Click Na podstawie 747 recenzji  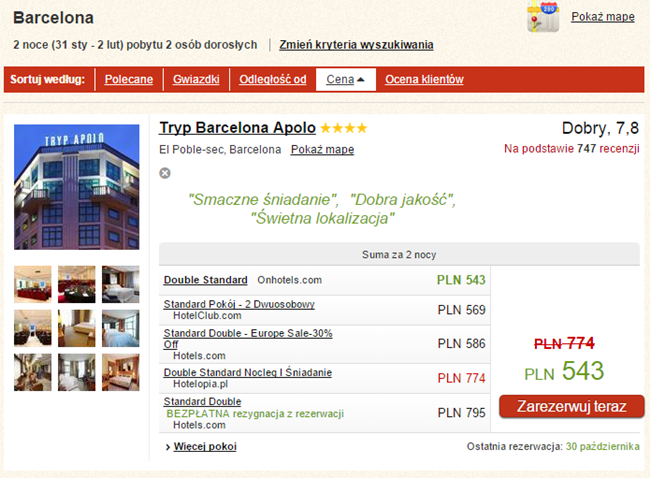coord(572,148)
